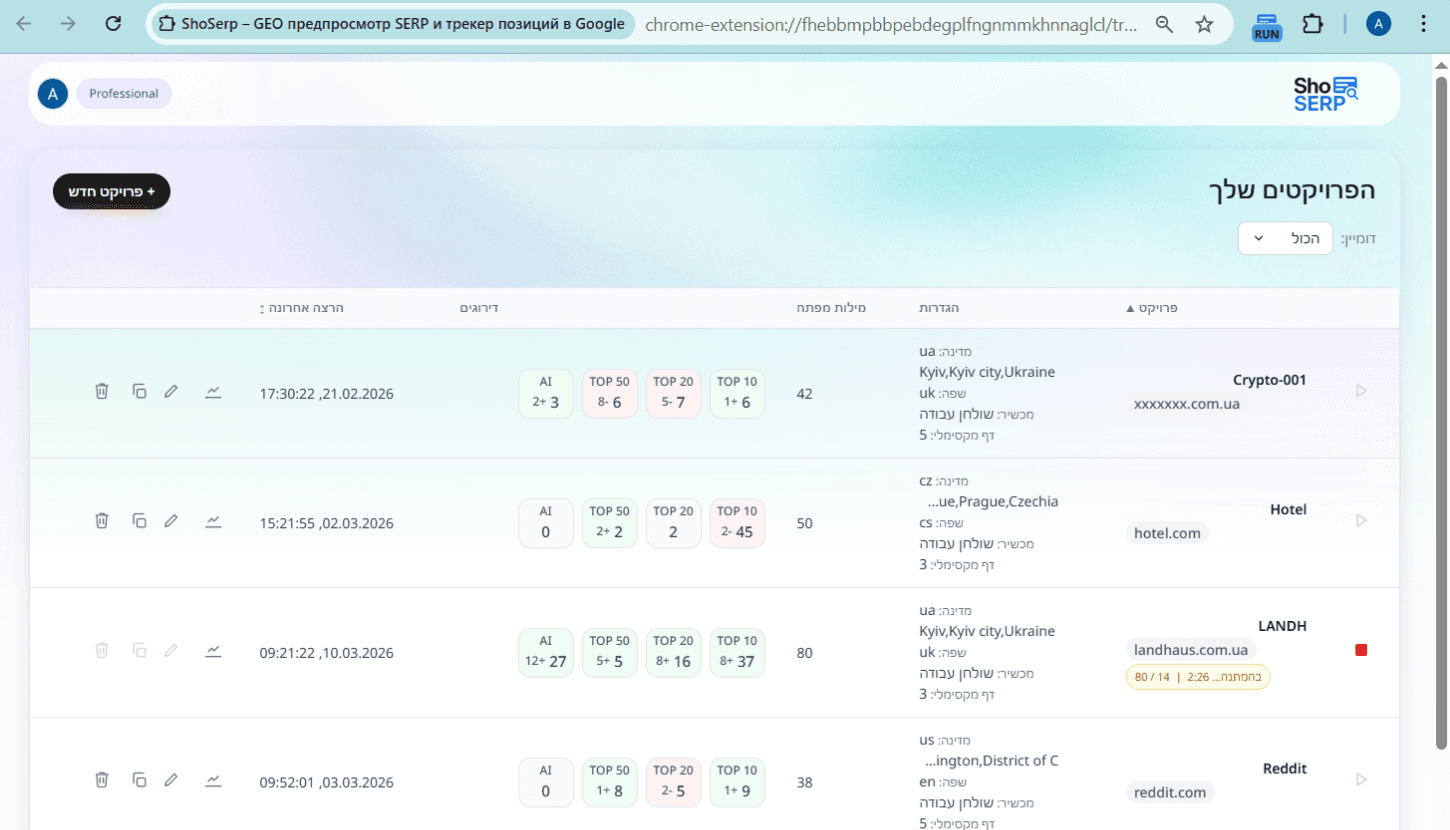Click TOP 50 badge in Crypto-001 row
The image size is (1450, 830).
click(609, 393)
